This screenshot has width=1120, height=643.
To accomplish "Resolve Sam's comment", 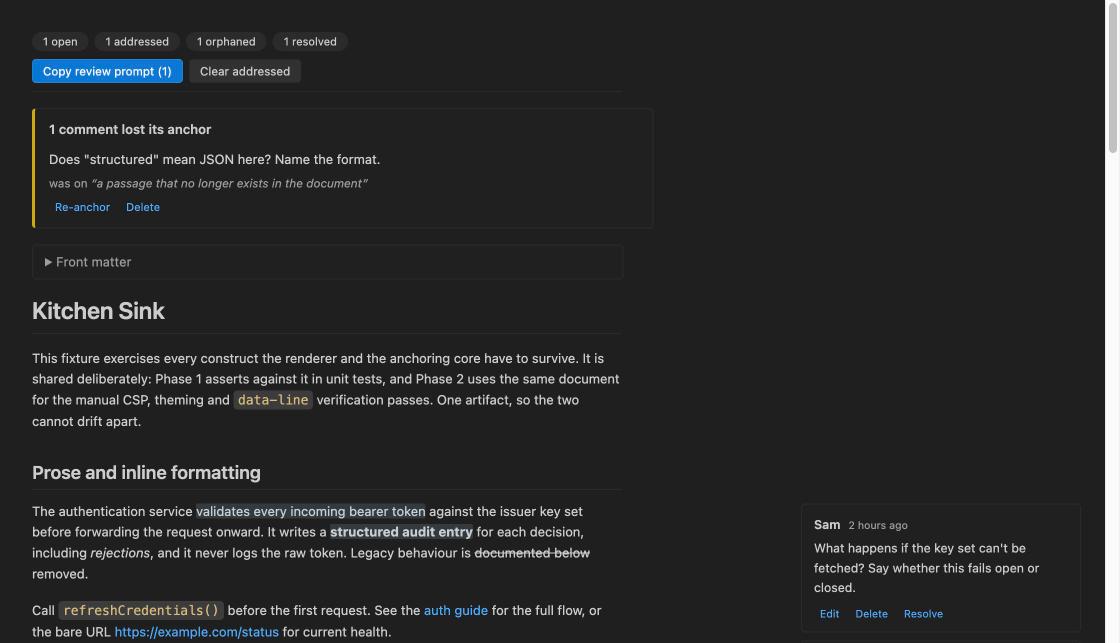I will pos(923,614).
